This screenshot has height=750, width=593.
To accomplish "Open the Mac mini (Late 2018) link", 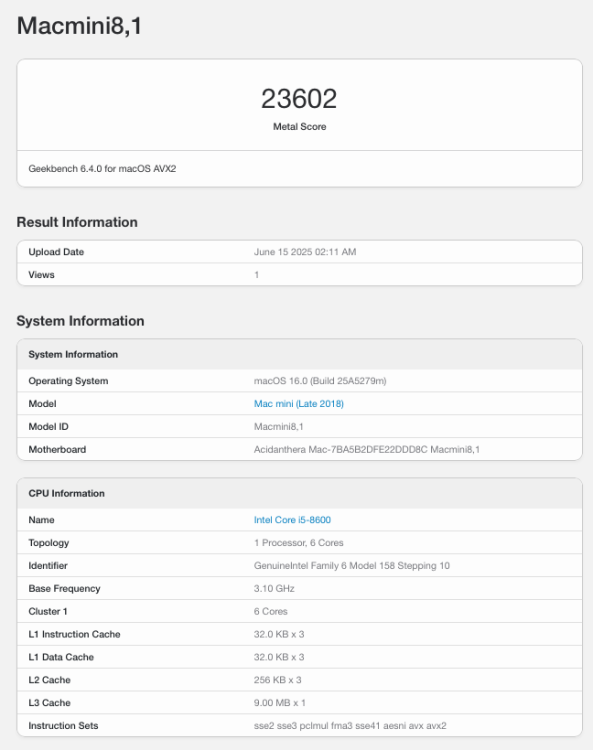I will click(x=298, y=404).
